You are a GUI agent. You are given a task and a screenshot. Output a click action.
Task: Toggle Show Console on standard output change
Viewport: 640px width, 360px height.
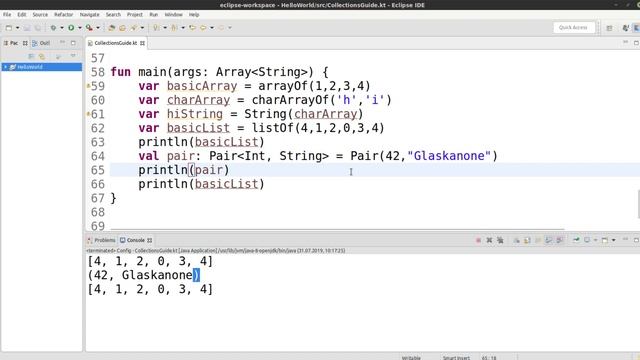549,240
